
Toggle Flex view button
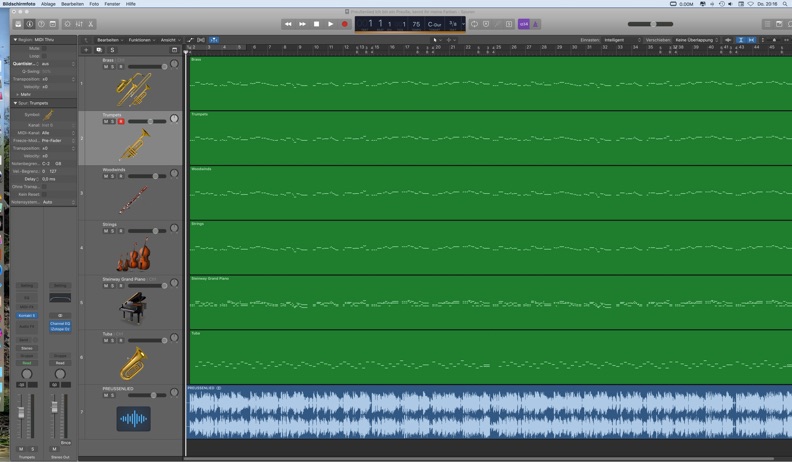[201, 40]
